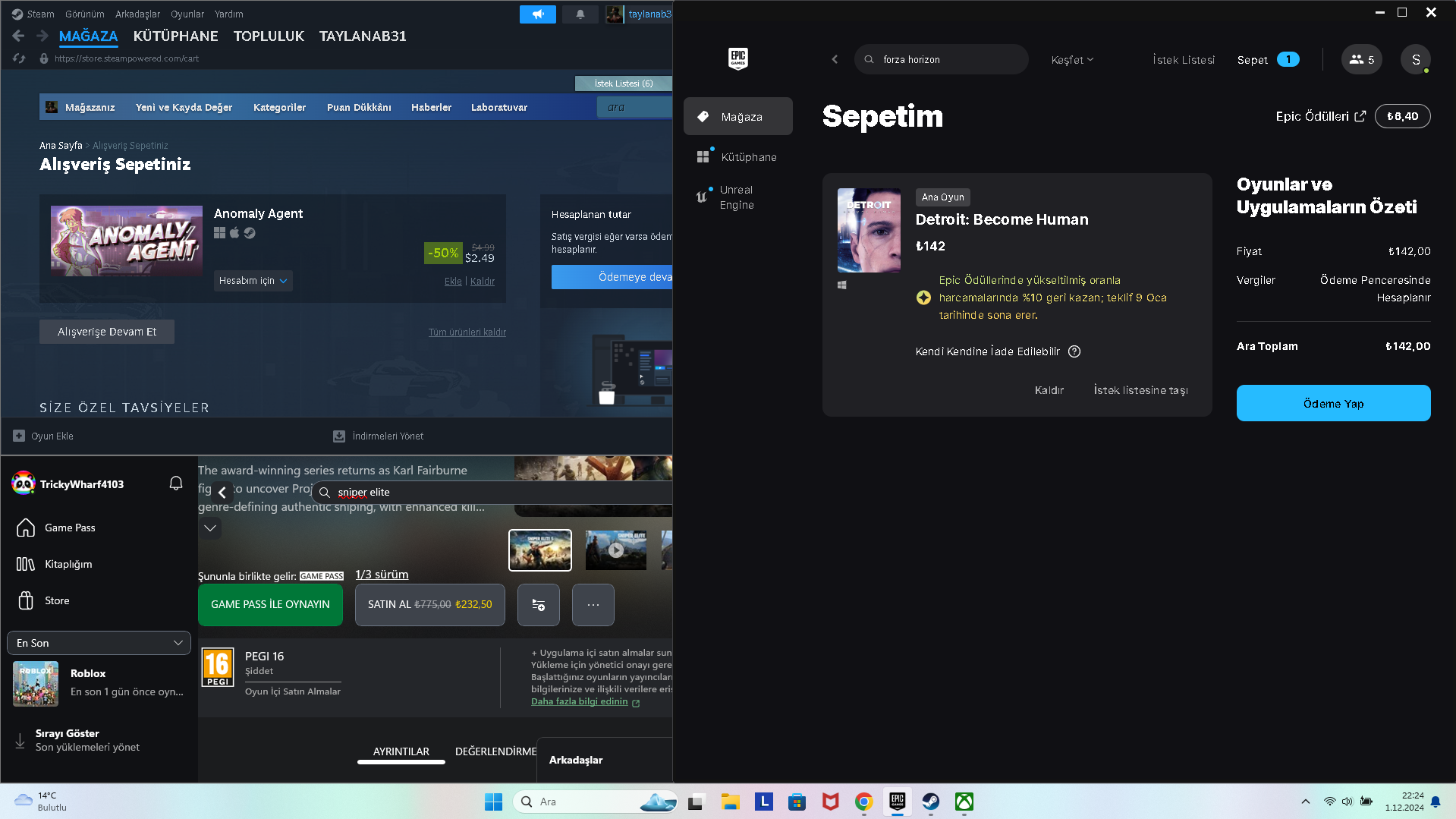This screenshot has width=1456, height=819.
Task: Expand Xbox game description chevron
Action: pos(210,528)
